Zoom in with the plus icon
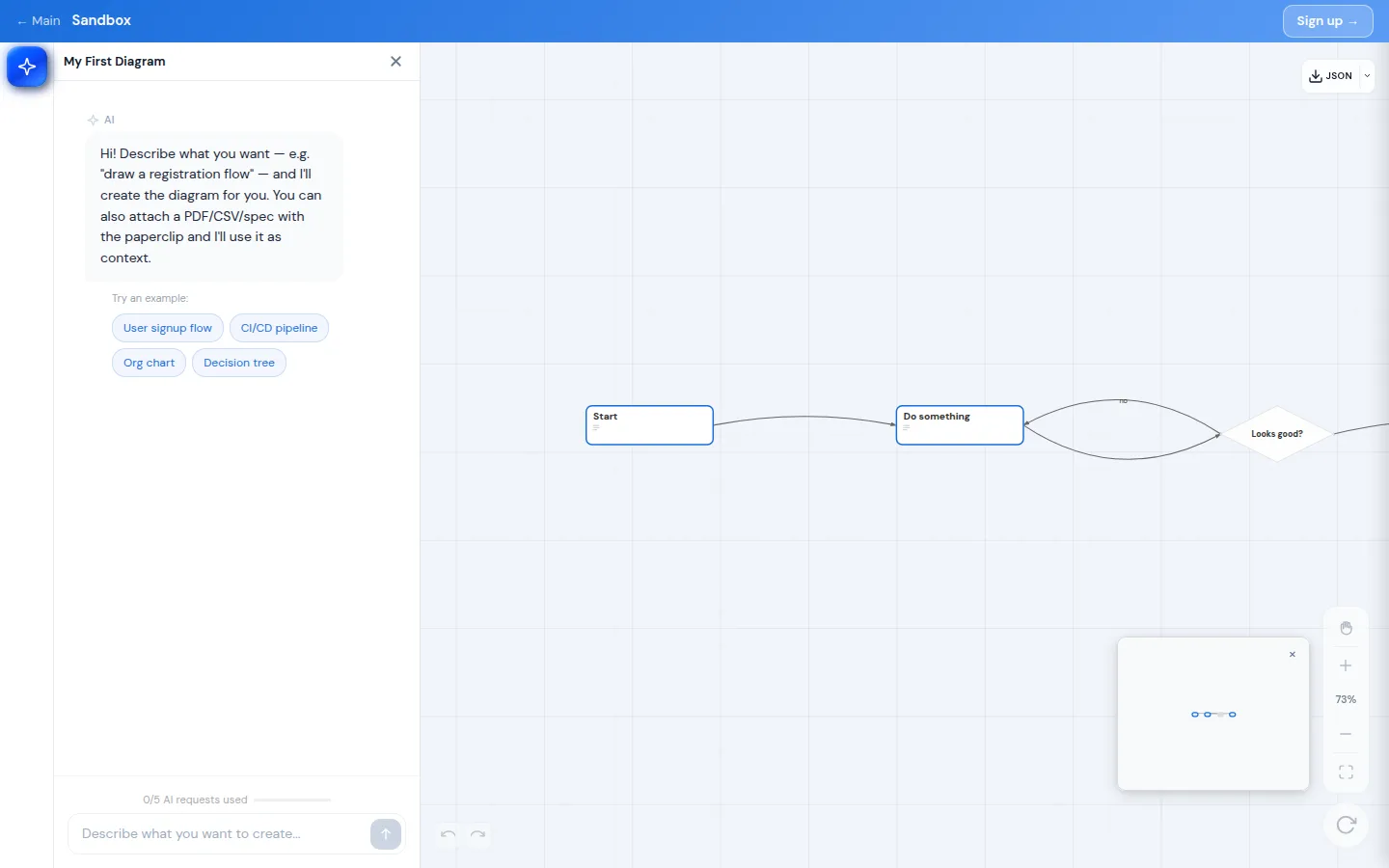This screenshot has width=1389, height=868. click(1346, 665)
